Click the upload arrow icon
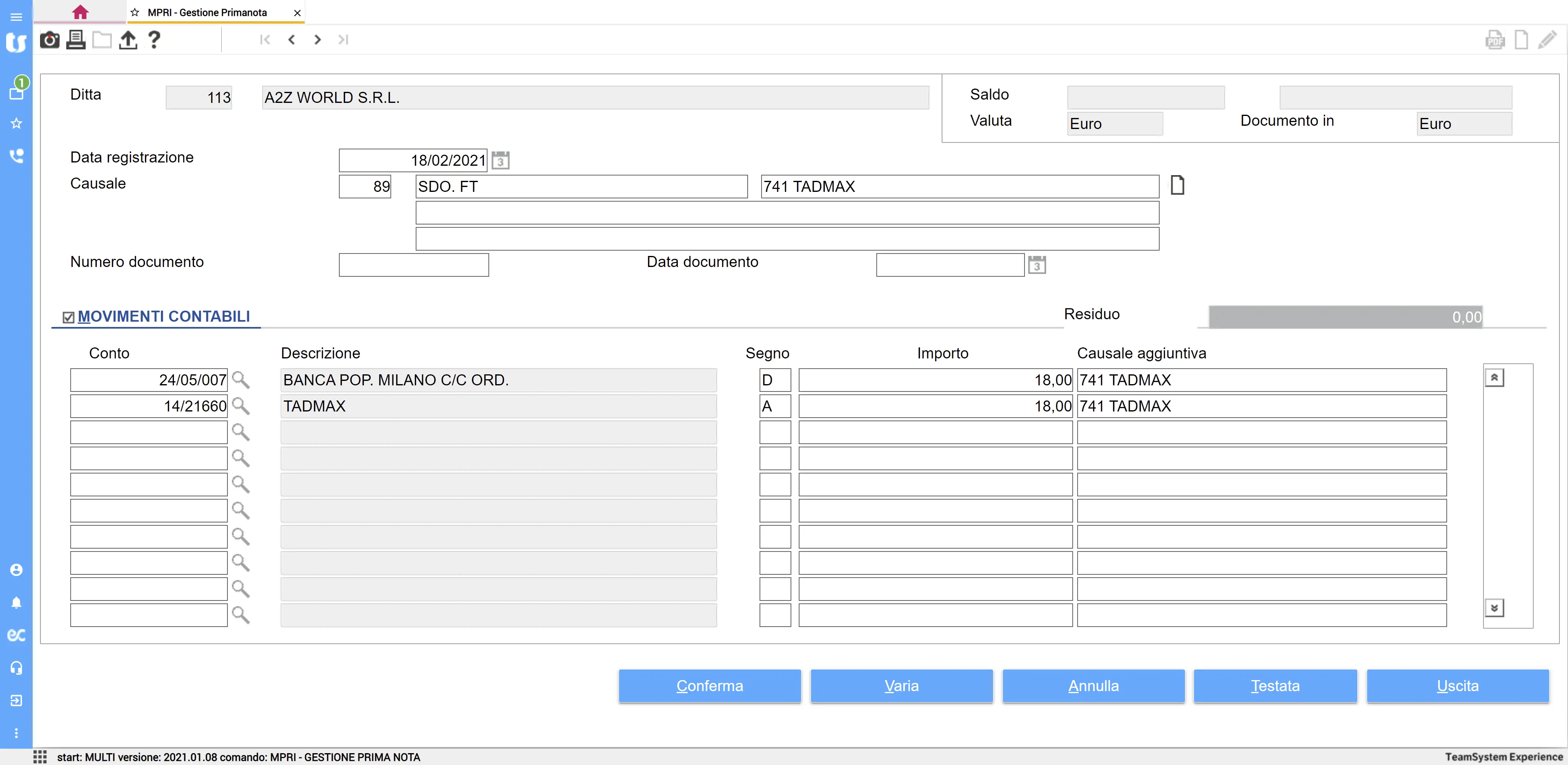Screen dimensions: 1568x765 pos(128,40)
